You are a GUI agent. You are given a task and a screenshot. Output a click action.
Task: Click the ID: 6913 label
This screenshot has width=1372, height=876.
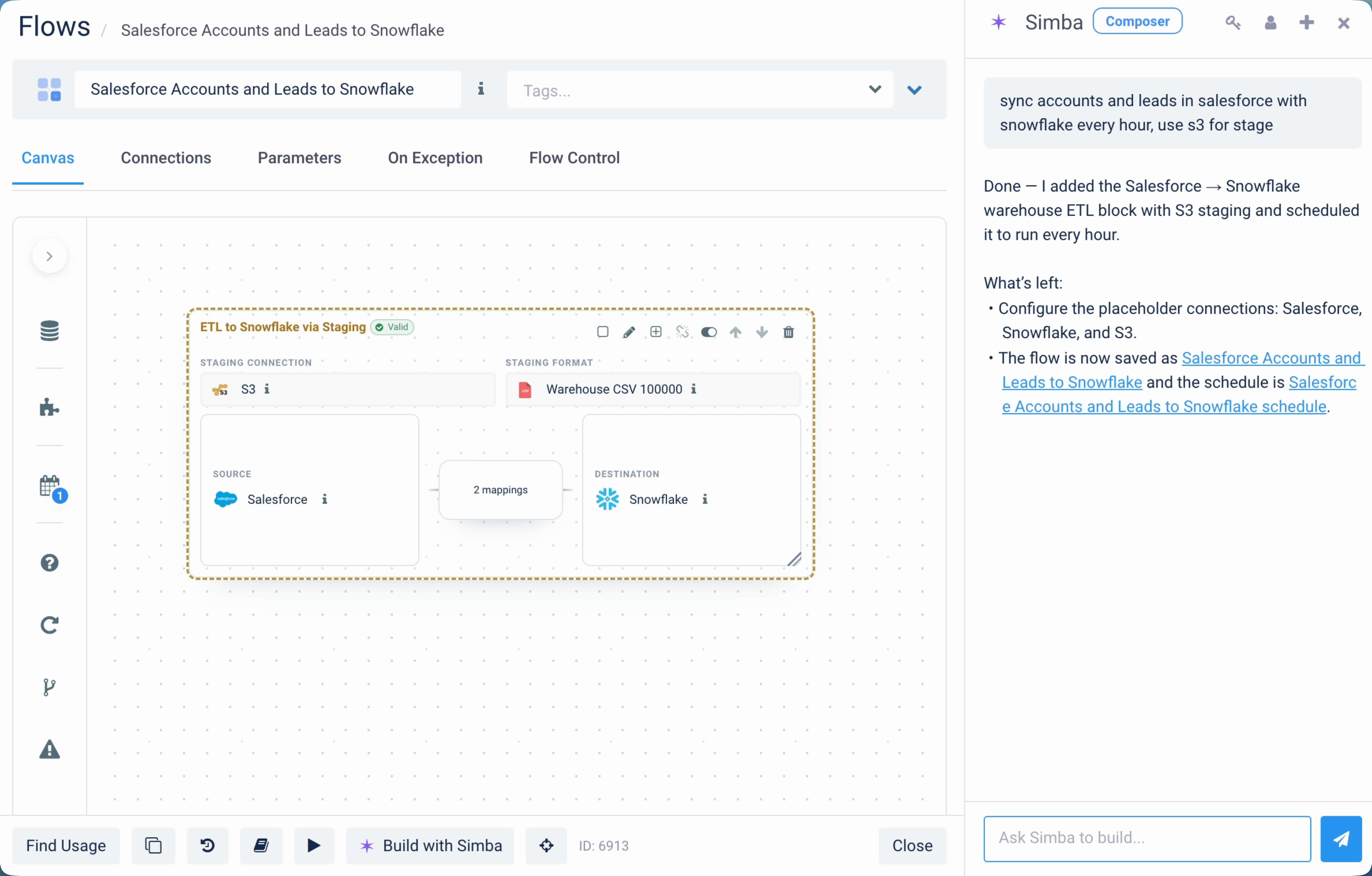(603, 846)
